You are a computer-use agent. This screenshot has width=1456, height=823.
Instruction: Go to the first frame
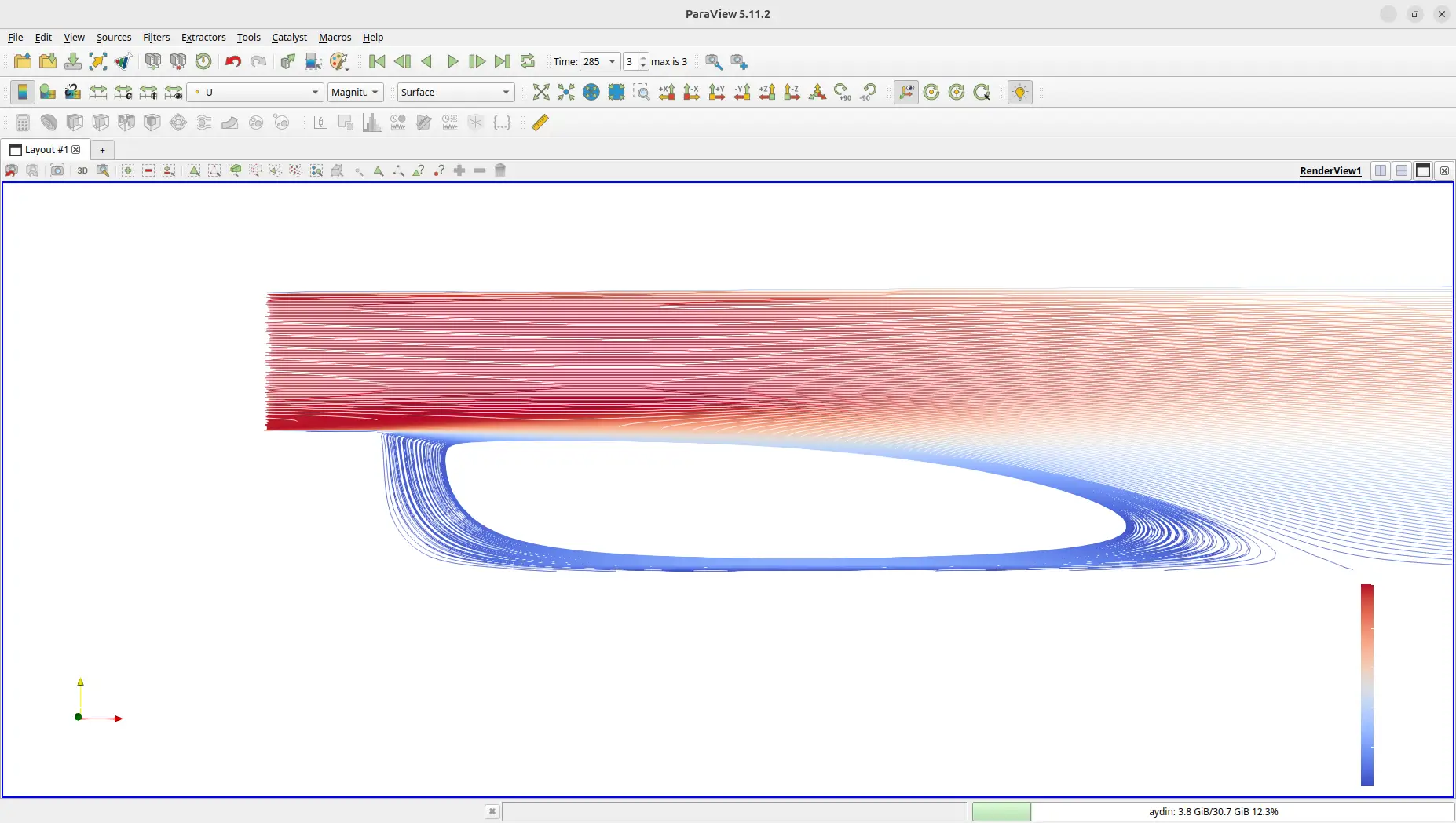click(377, 61)
